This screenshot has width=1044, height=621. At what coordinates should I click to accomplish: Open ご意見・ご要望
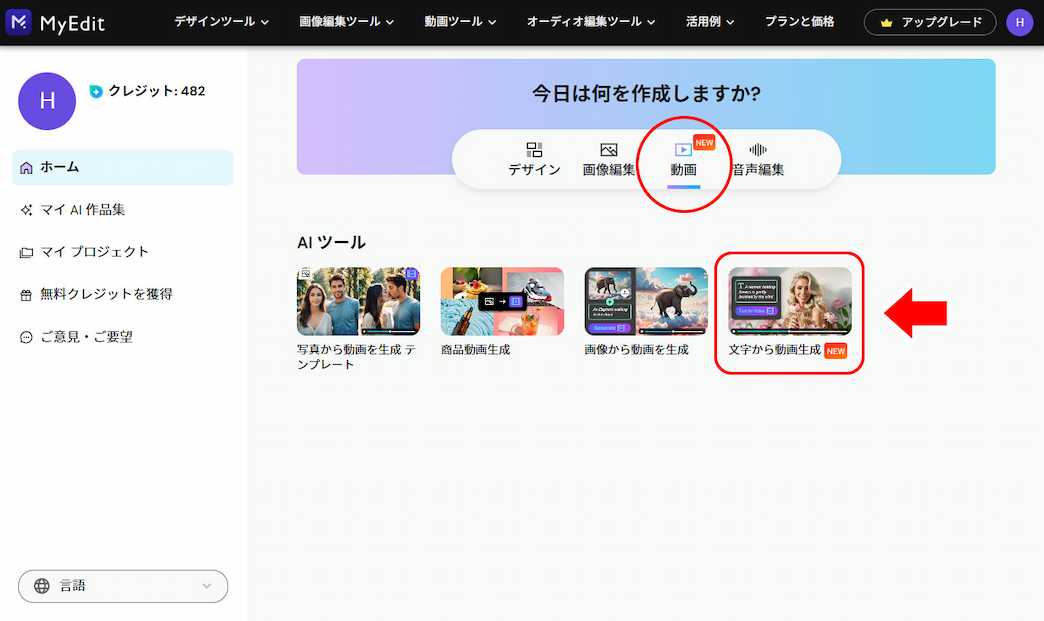(86, 337)
